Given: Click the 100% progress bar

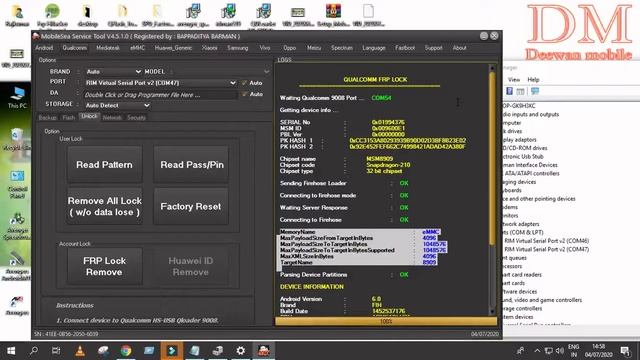Looking at the screenshot, I should 386,322.
